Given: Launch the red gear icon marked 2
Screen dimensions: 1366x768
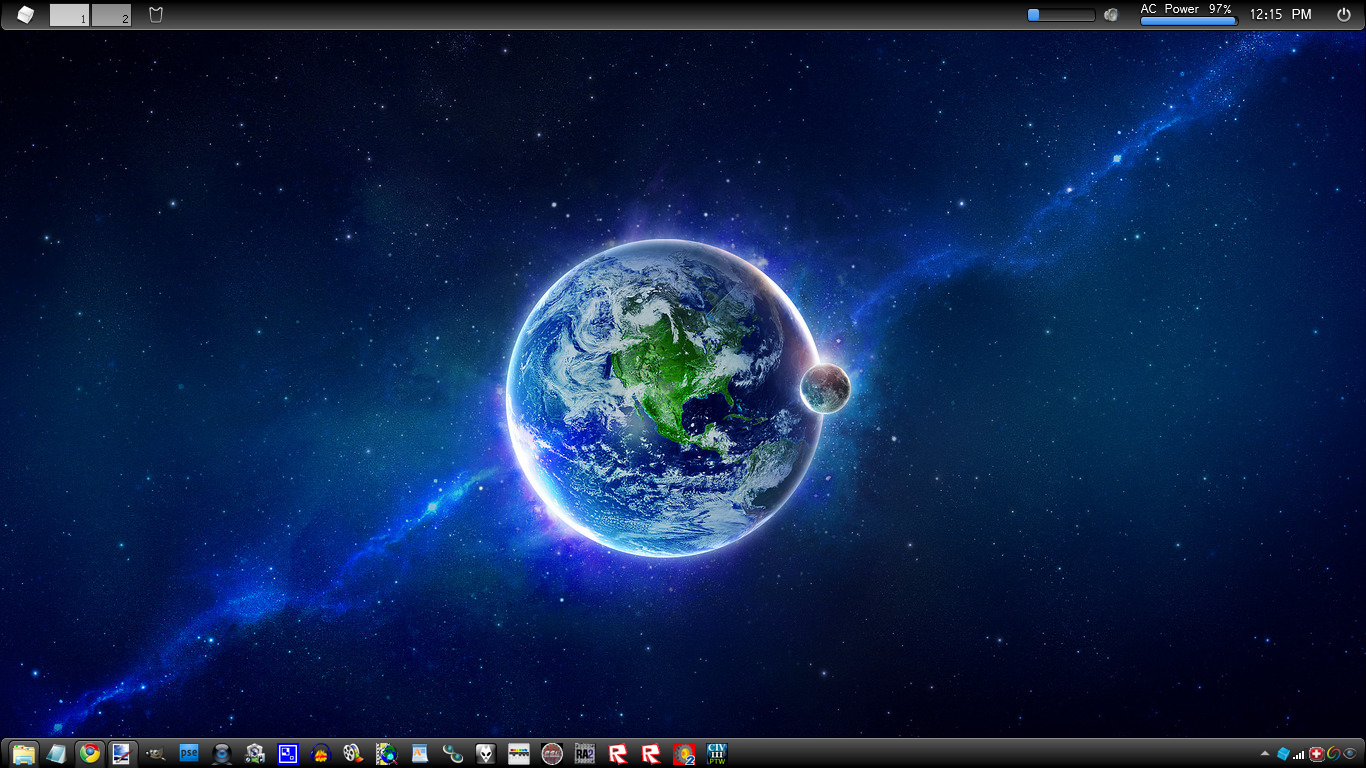Looking at the screenshot, I should [x=684, y=753].
